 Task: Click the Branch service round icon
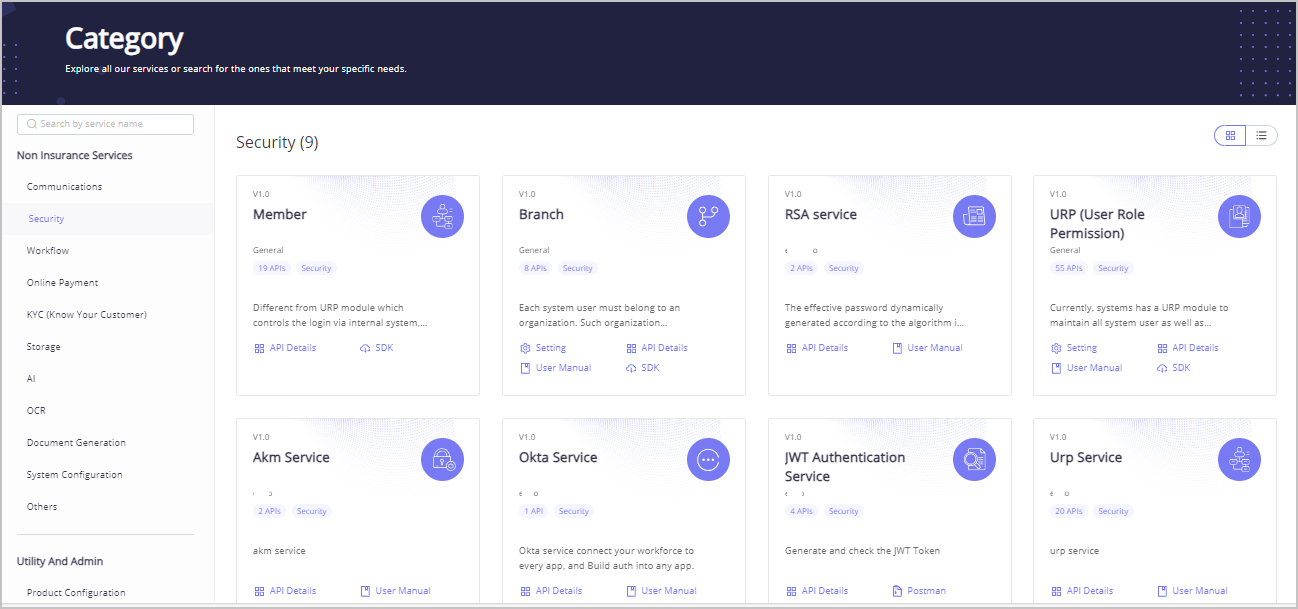[708, 216]
